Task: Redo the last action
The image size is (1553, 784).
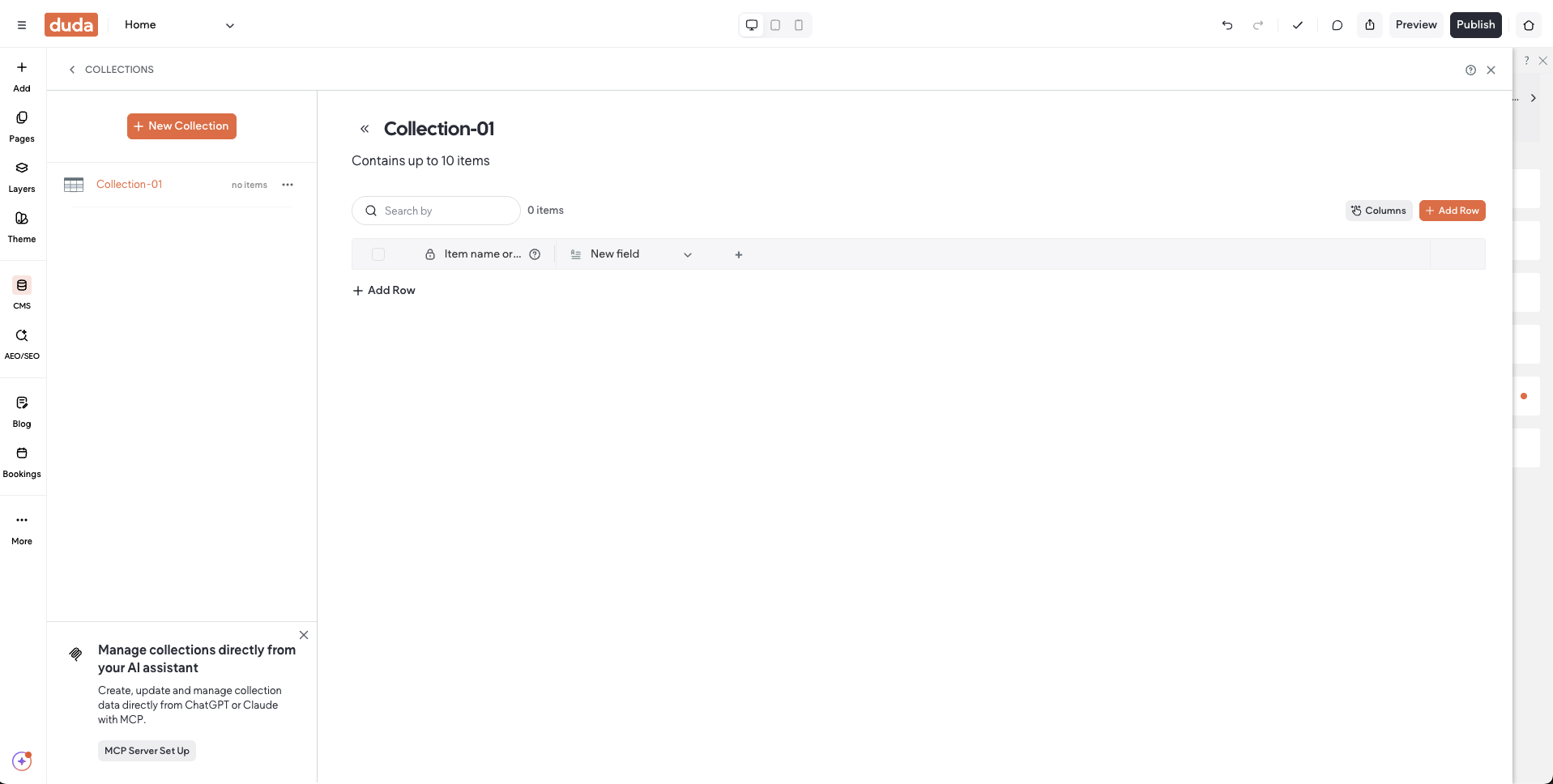Action: [1258, 25]
